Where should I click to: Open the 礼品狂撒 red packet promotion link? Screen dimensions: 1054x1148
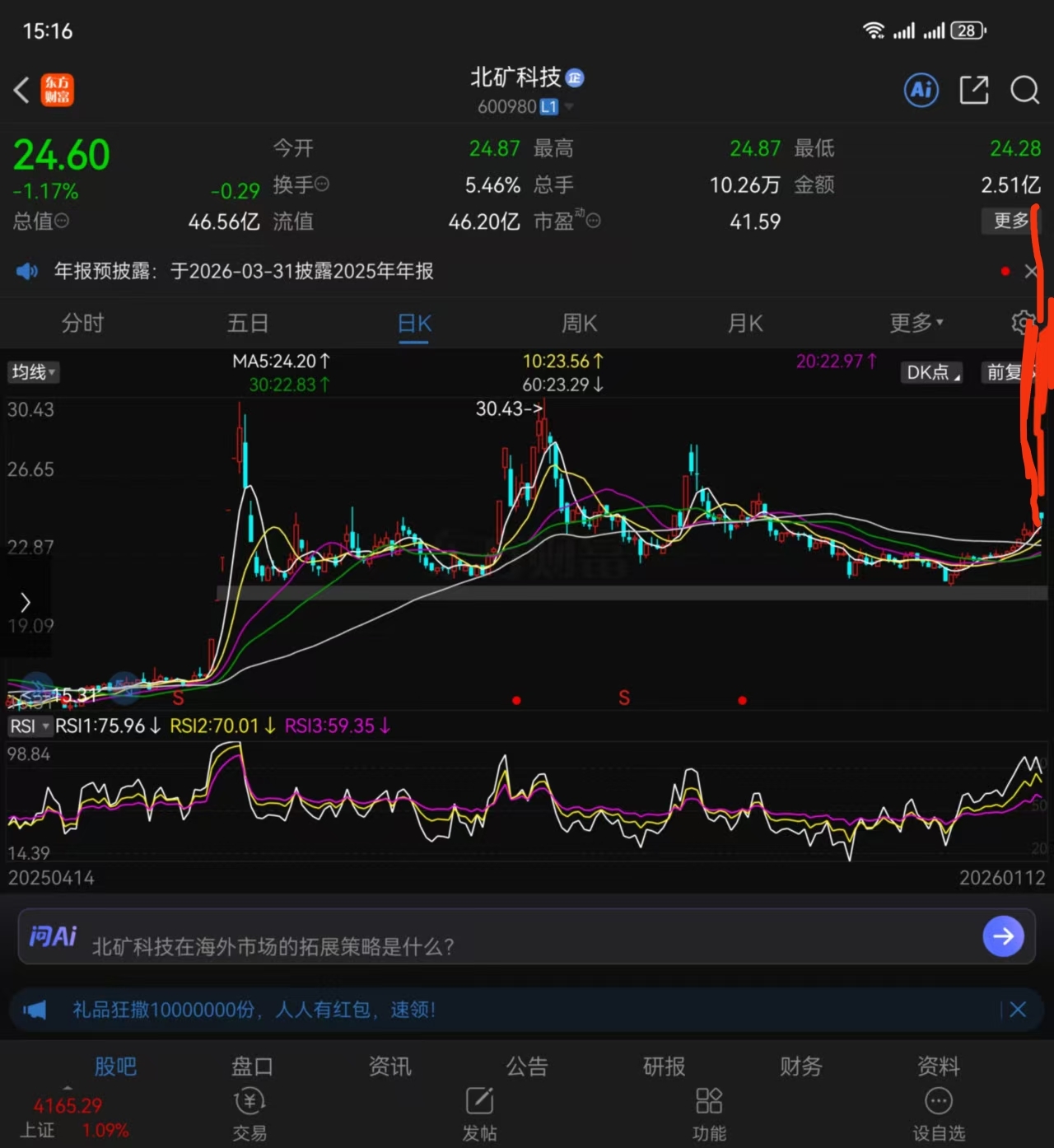point(254,1010)
